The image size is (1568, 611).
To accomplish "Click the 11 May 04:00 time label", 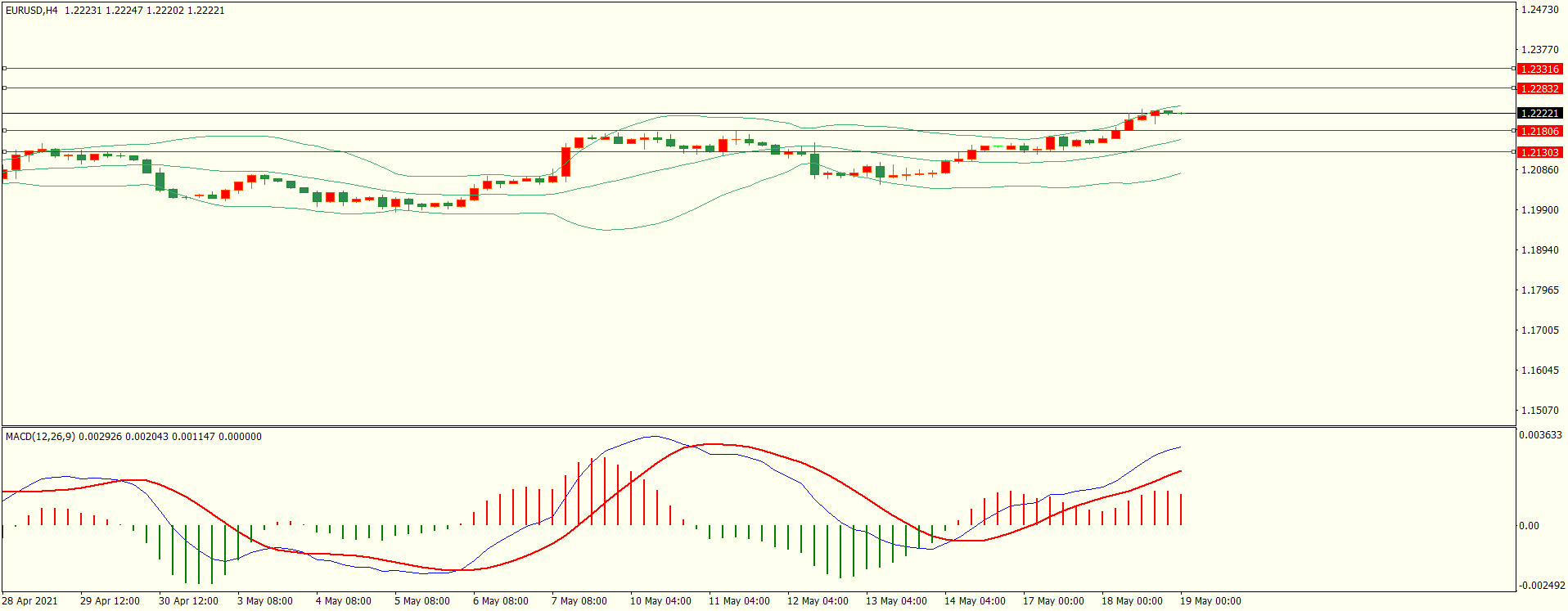I will coord(739,601).
